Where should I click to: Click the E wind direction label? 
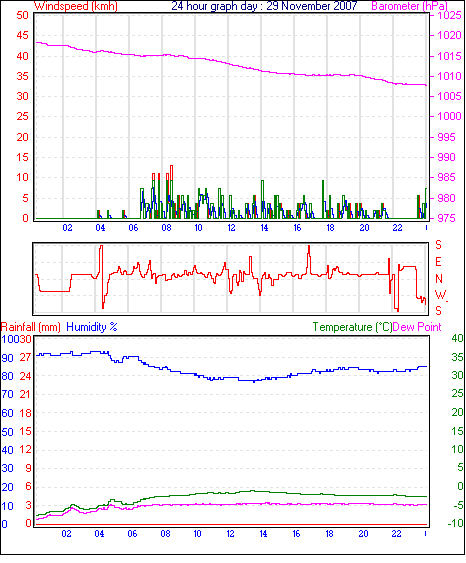pyautogui.click(x=438, y=262)
